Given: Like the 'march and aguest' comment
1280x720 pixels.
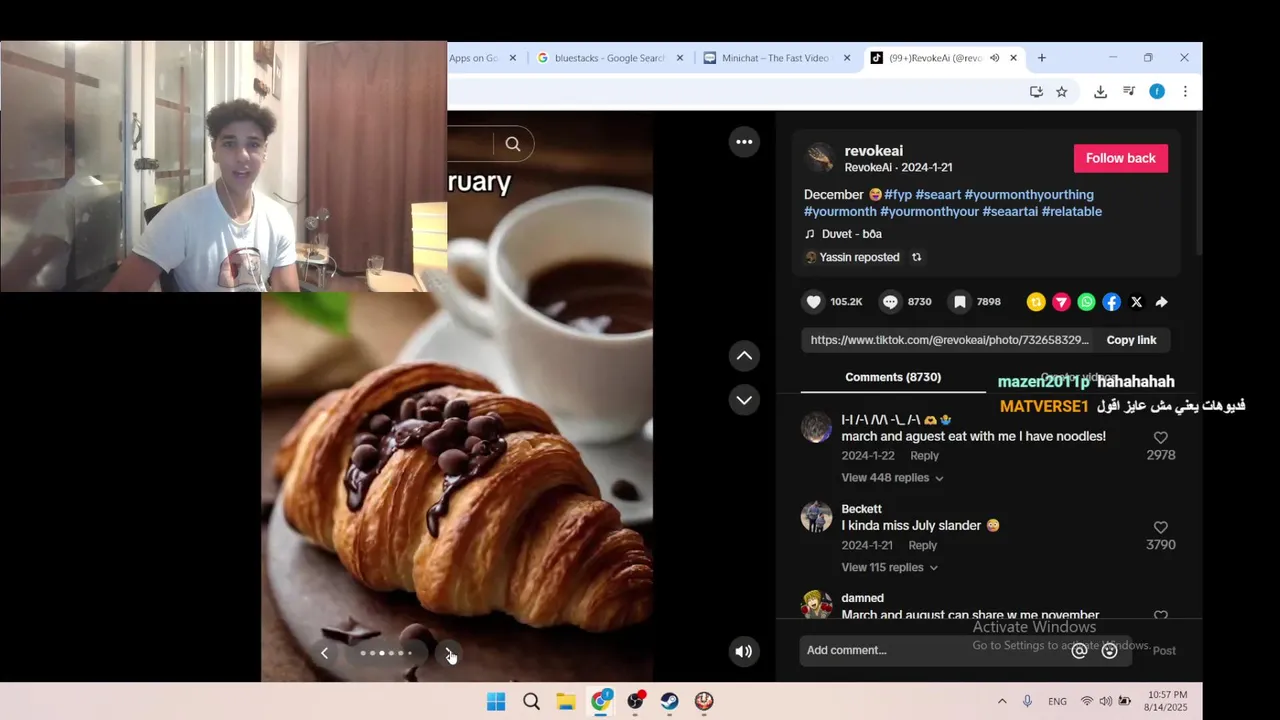Looking at the screenshot, I should [1160, 438].
